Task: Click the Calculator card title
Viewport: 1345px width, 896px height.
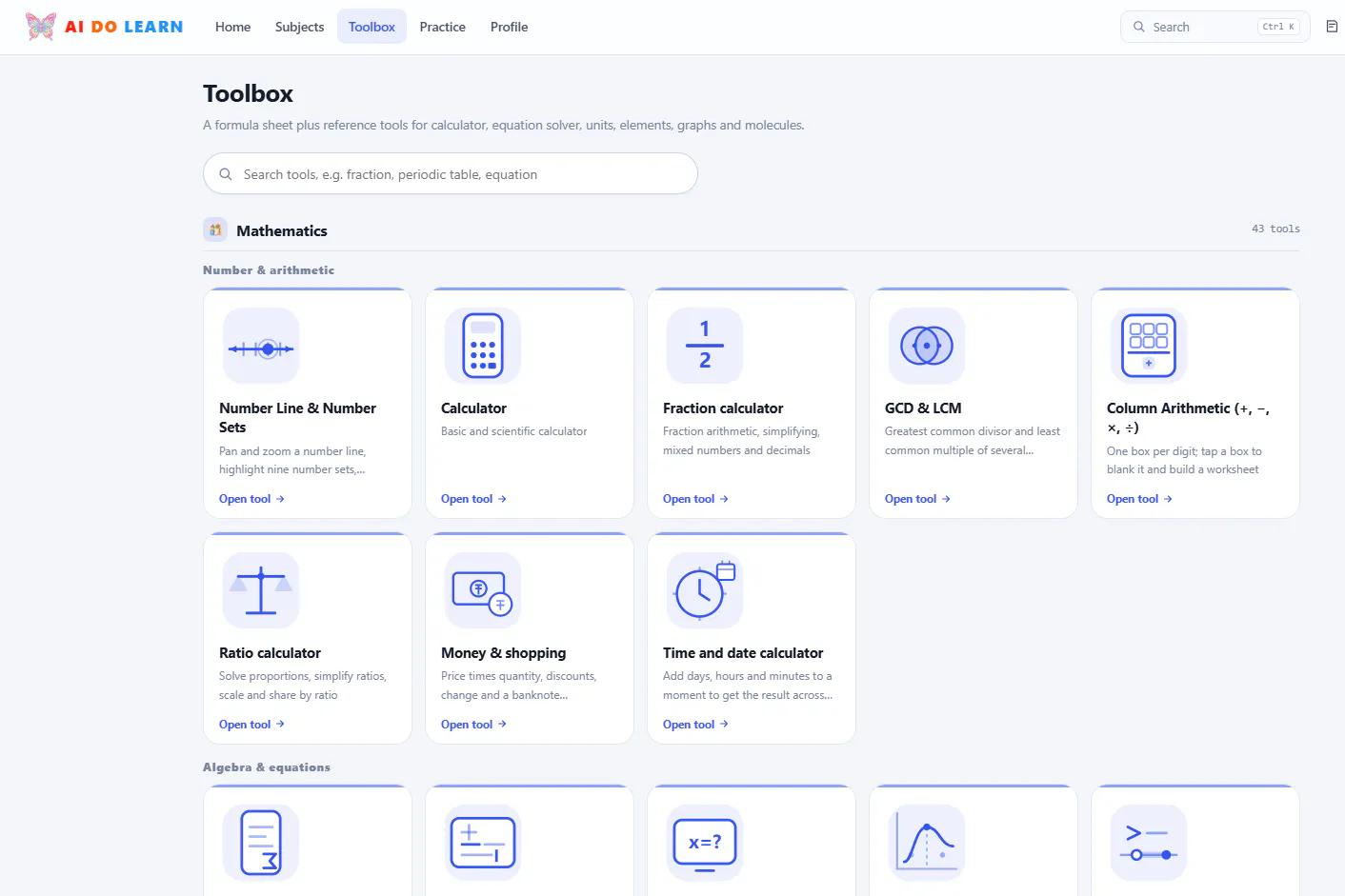Action: [473, 408]
